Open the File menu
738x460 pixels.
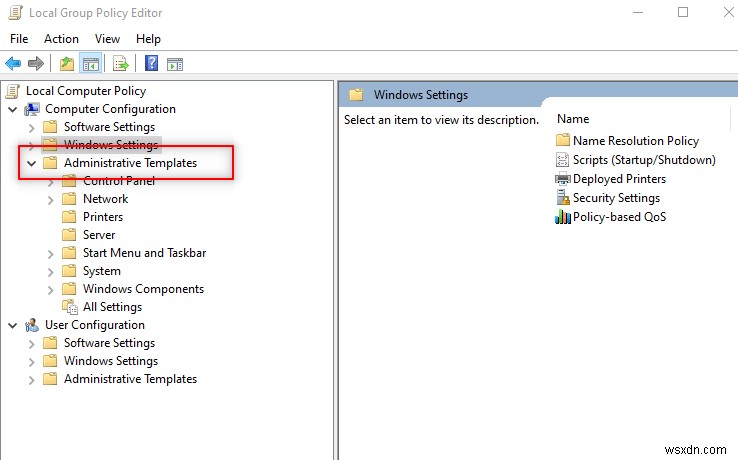(18, 39)
